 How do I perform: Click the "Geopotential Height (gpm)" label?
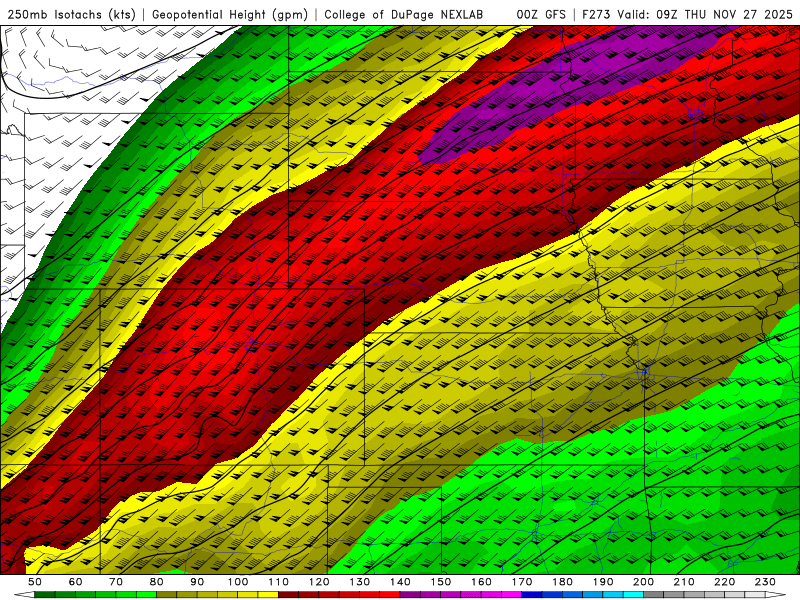click(230, 15)
